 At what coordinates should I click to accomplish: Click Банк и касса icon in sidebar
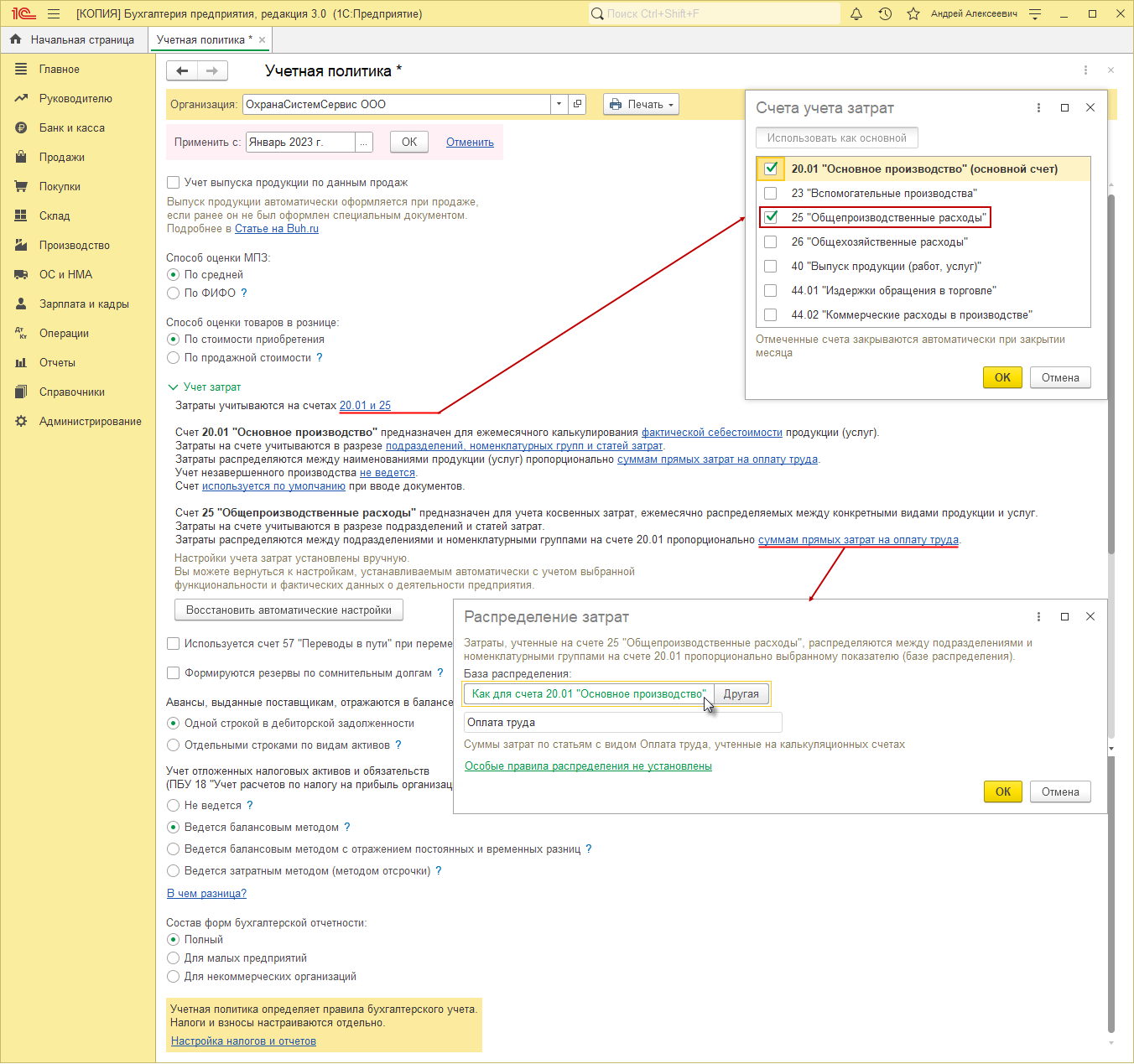click(21, 128)
